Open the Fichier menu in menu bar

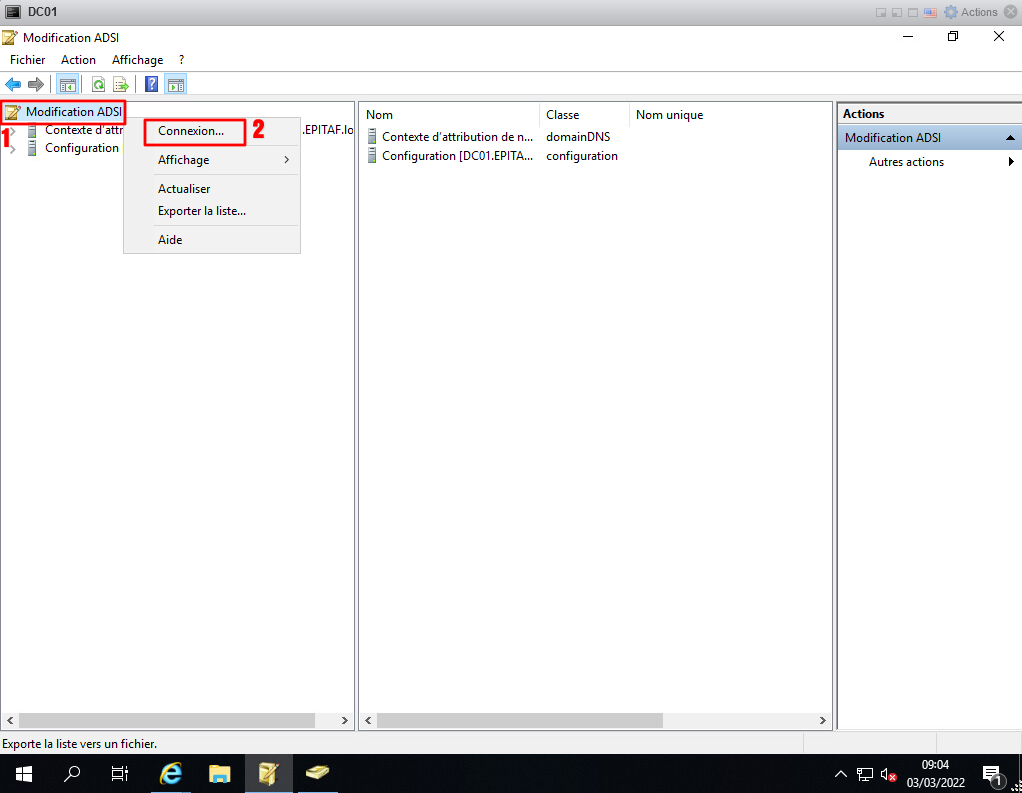28,60
